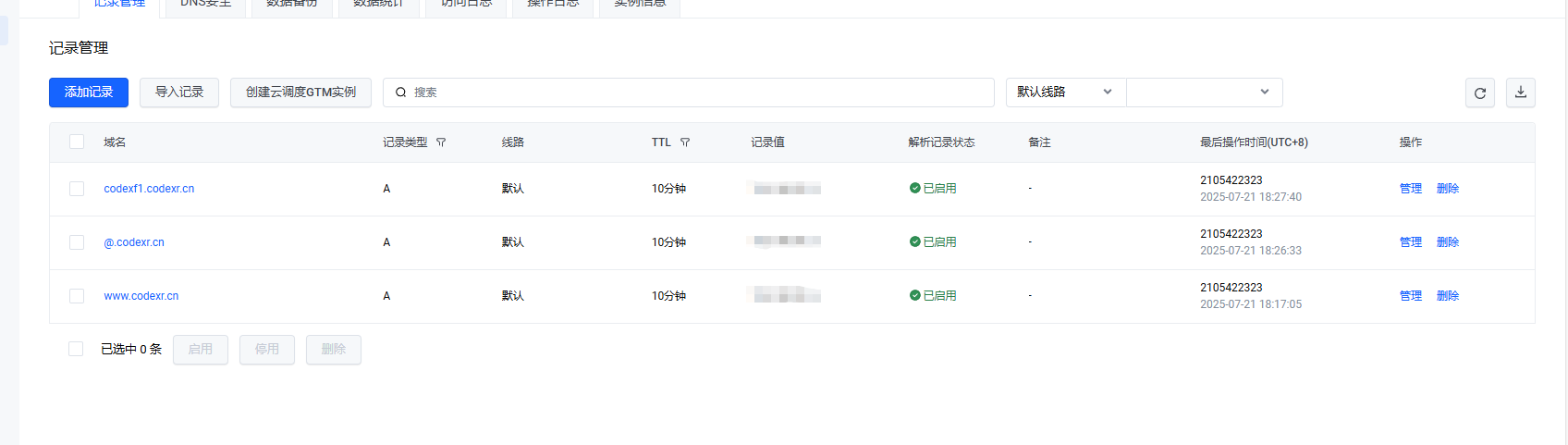Click green status icon for @.codexr.cn
Screen dimensions: 1568x445
915,241
